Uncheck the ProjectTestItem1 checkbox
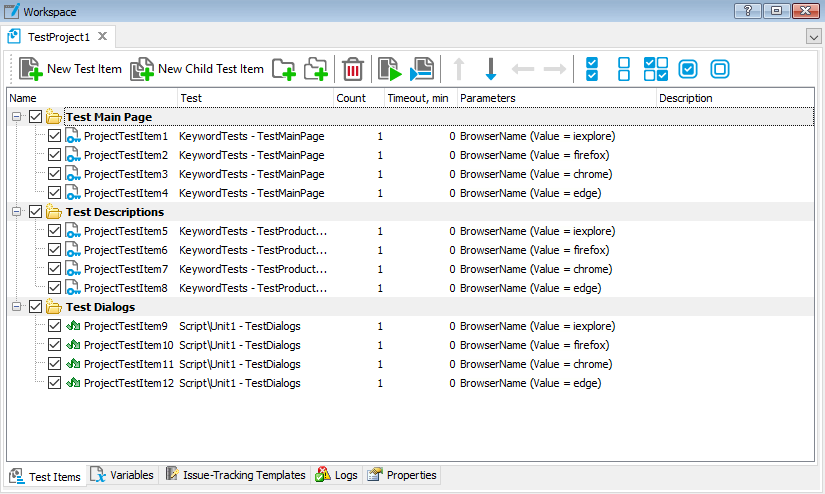Image resolution: width=825 pixels, height=494 pixels. (55, 136)
